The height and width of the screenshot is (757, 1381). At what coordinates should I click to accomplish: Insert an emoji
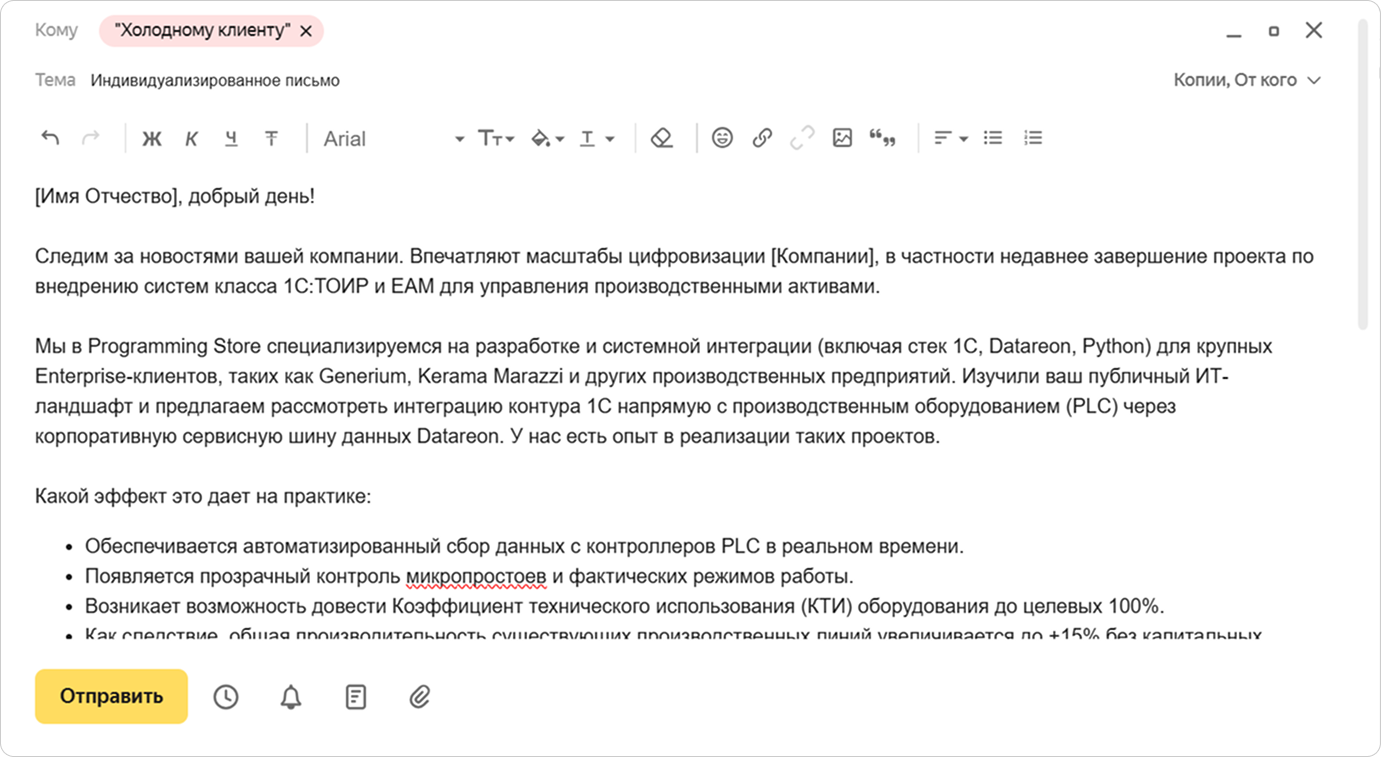[x=722, y=138]
